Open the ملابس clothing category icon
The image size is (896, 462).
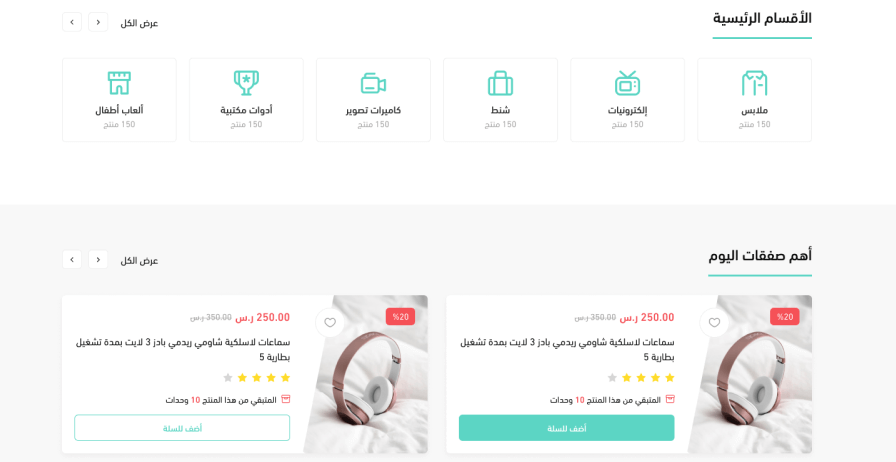[754, 83]
